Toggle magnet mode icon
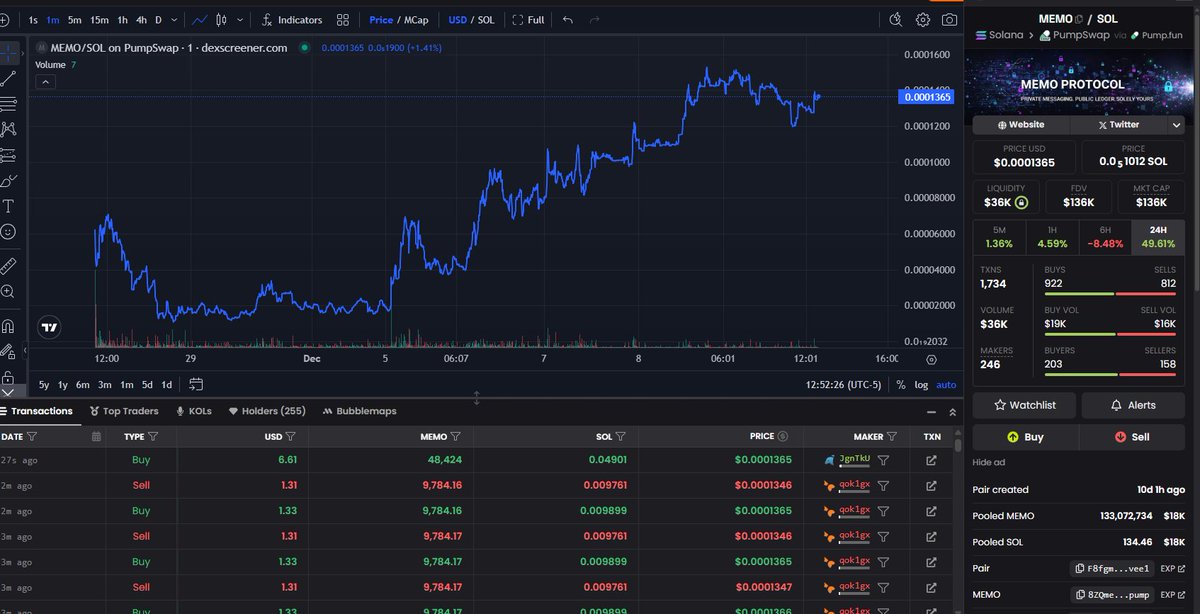This screenshot has height=614, width=1200. click(8, 325)
